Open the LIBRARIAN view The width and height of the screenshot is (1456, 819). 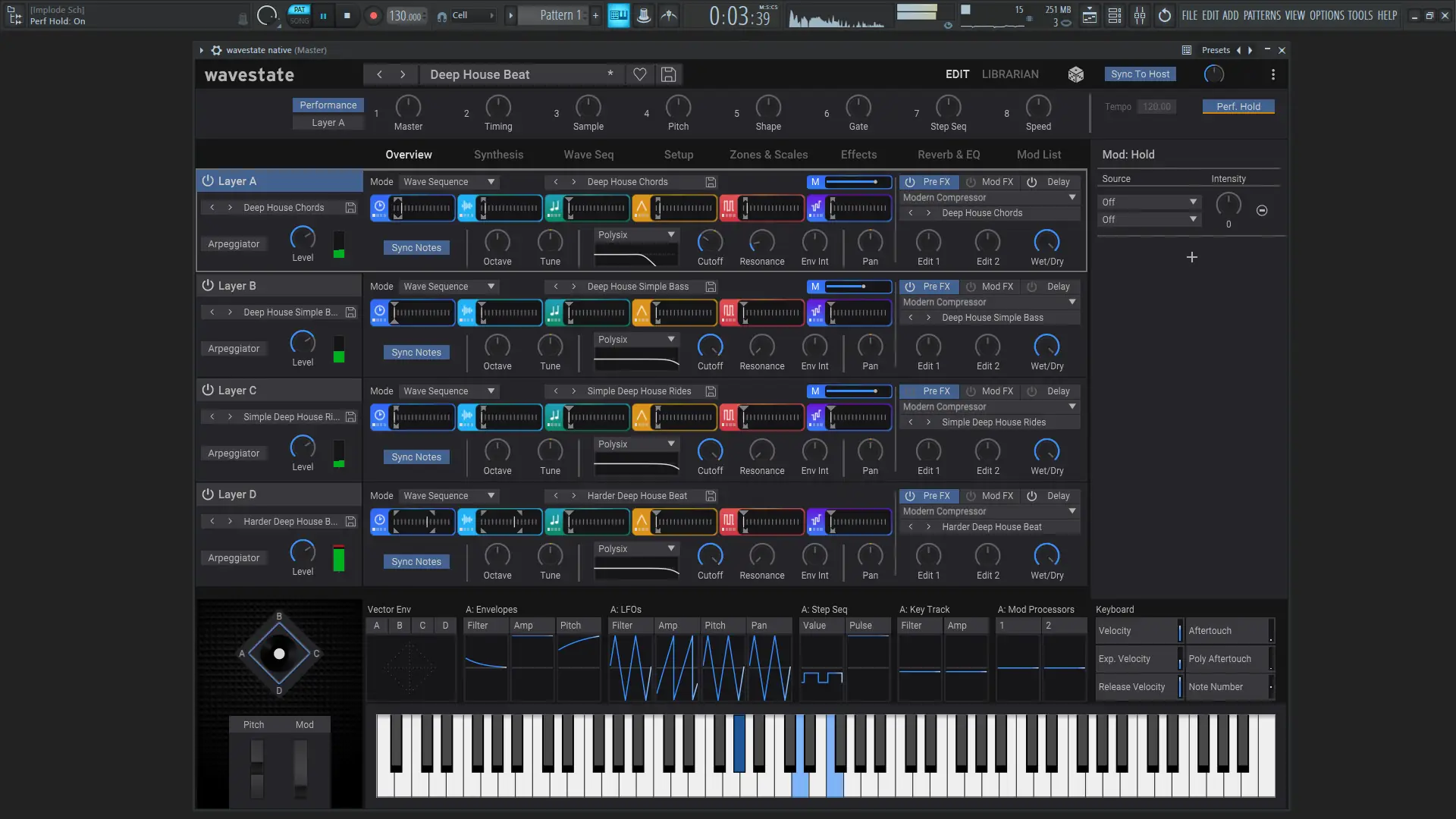[x=1010, y=74]
